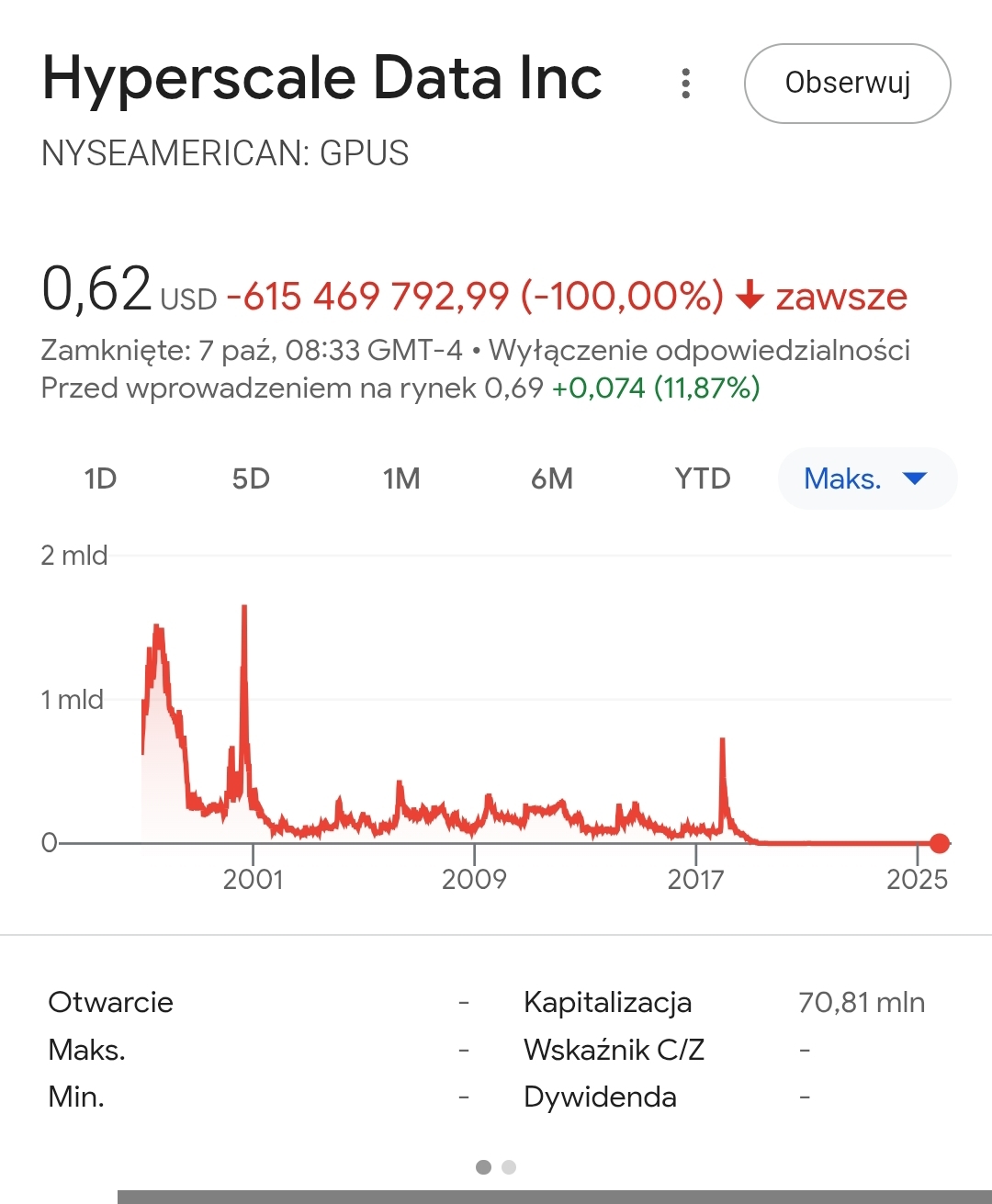Select the 1D time range tab
Screen dimensions: 992x1204
[100, 478]
